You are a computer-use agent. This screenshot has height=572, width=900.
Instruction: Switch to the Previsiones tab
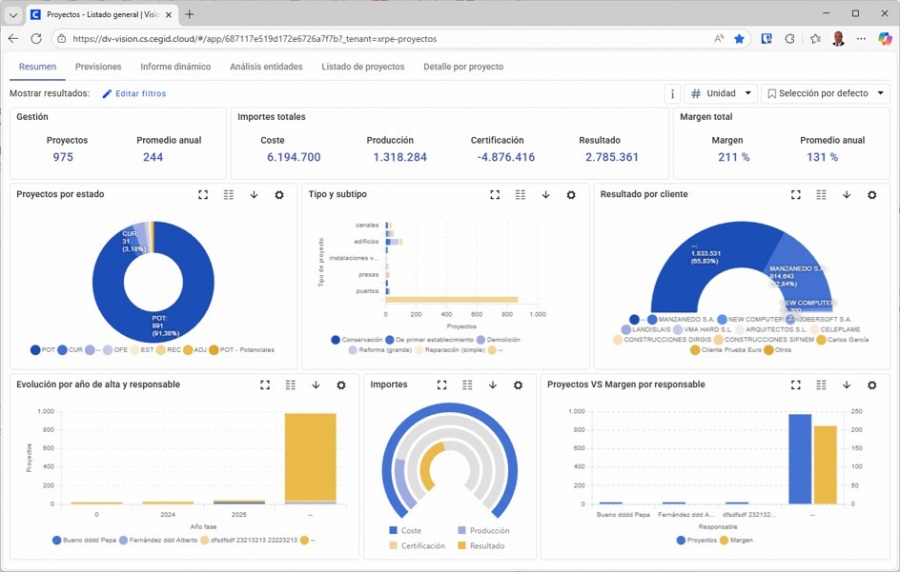pyautogui.click(x=98, y=67)
